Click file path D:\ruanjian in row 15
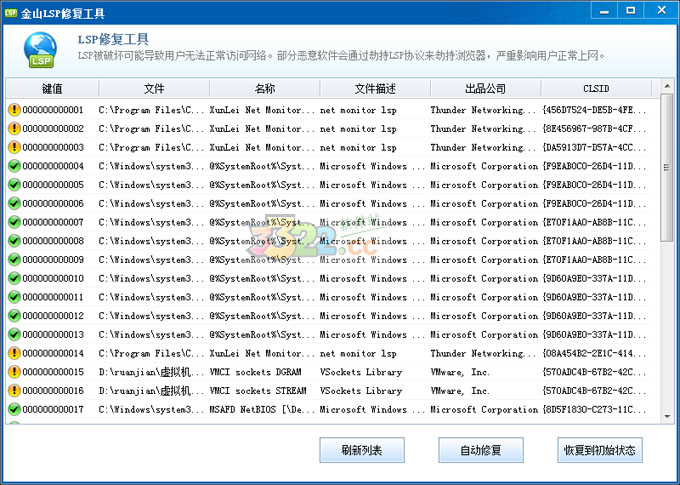The width and height of the screenshot is (680, 485). [x=151, y=372]
